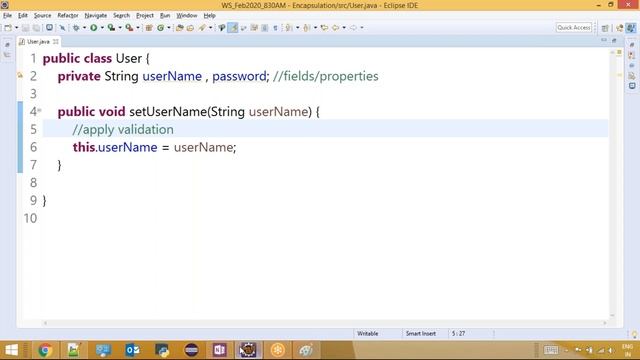Click the Smart Insert status field

tap(420, 333)
